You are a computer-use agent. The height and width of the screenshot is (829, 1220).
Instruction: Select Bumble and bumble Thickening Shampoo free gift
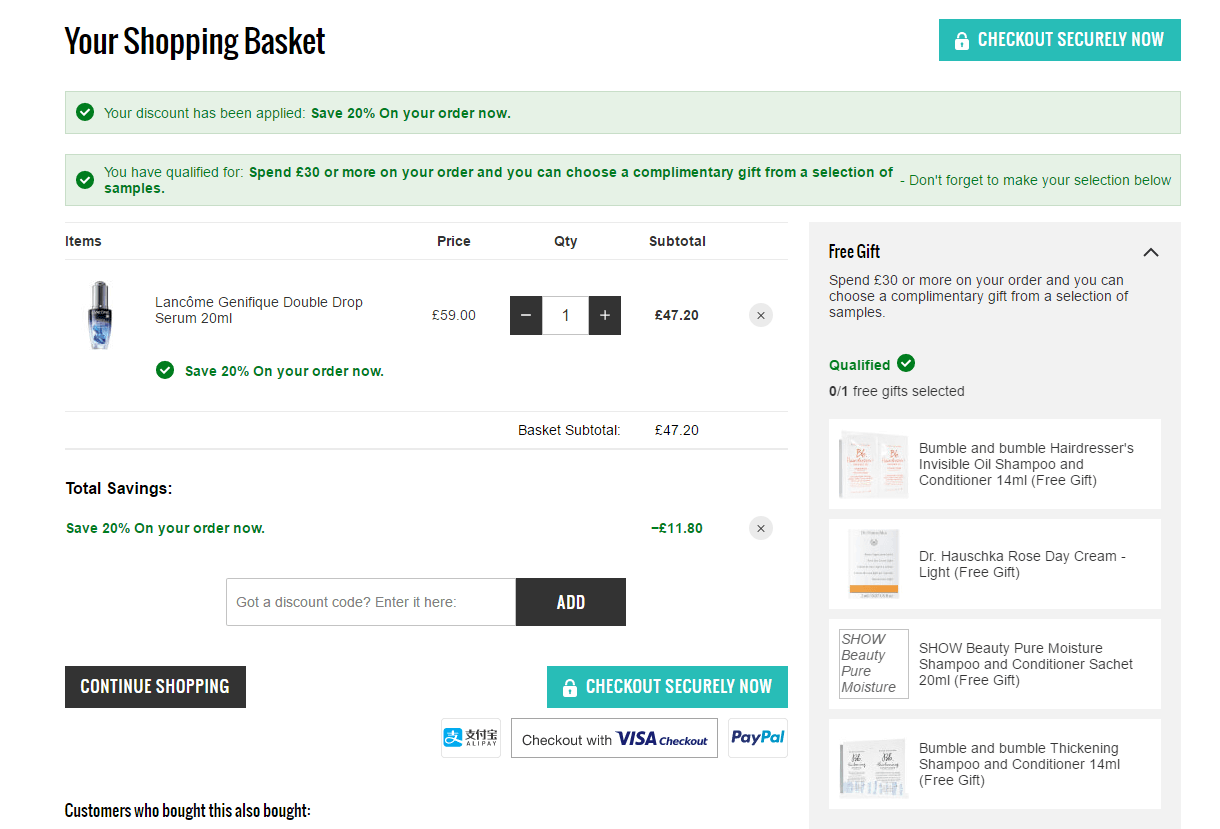click(995, 764)
